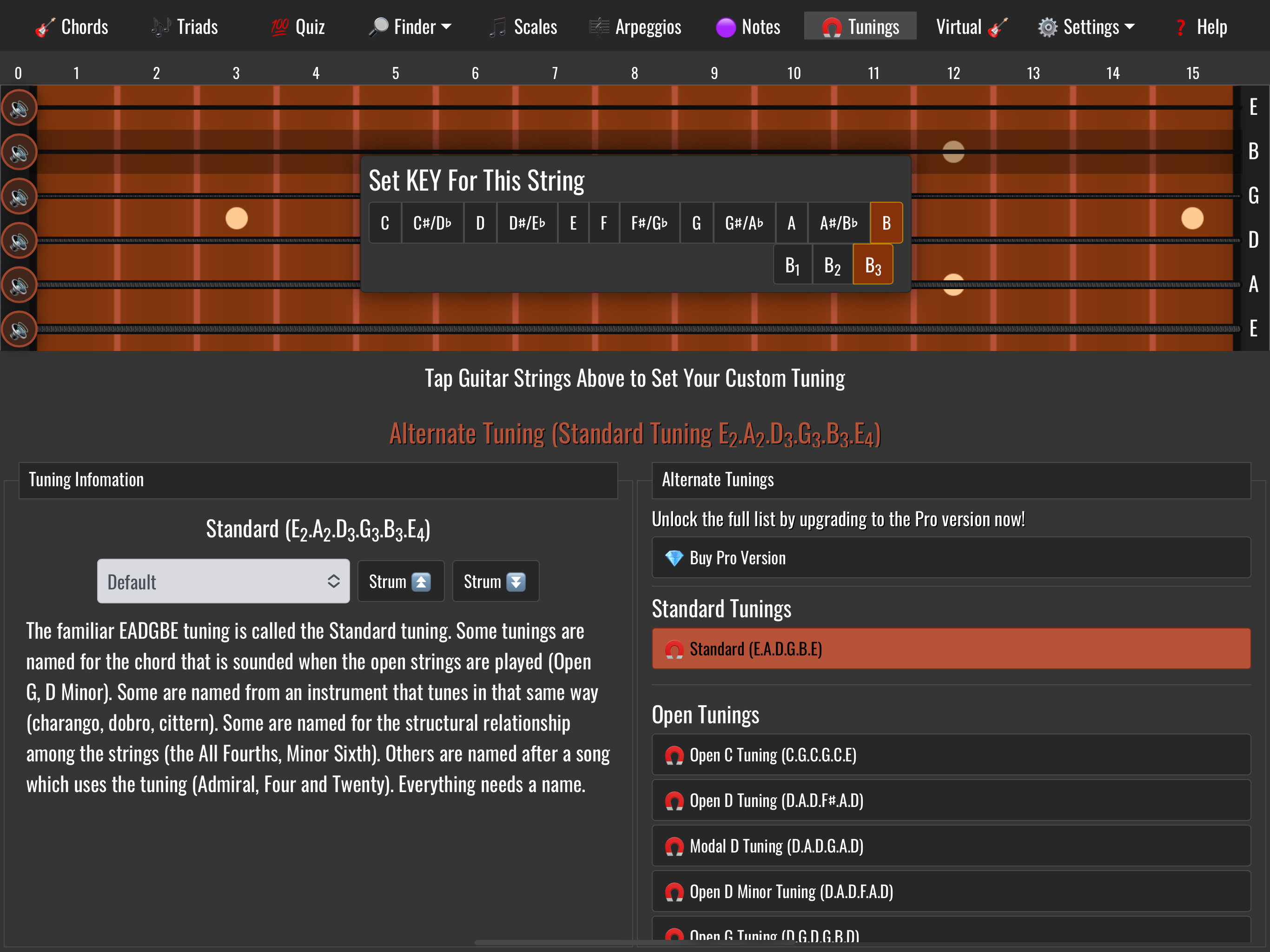Image resolution: width=1270 pixels, height=952 pixels.
Task: Click fret number 12 label
Action: pos(953,73)
